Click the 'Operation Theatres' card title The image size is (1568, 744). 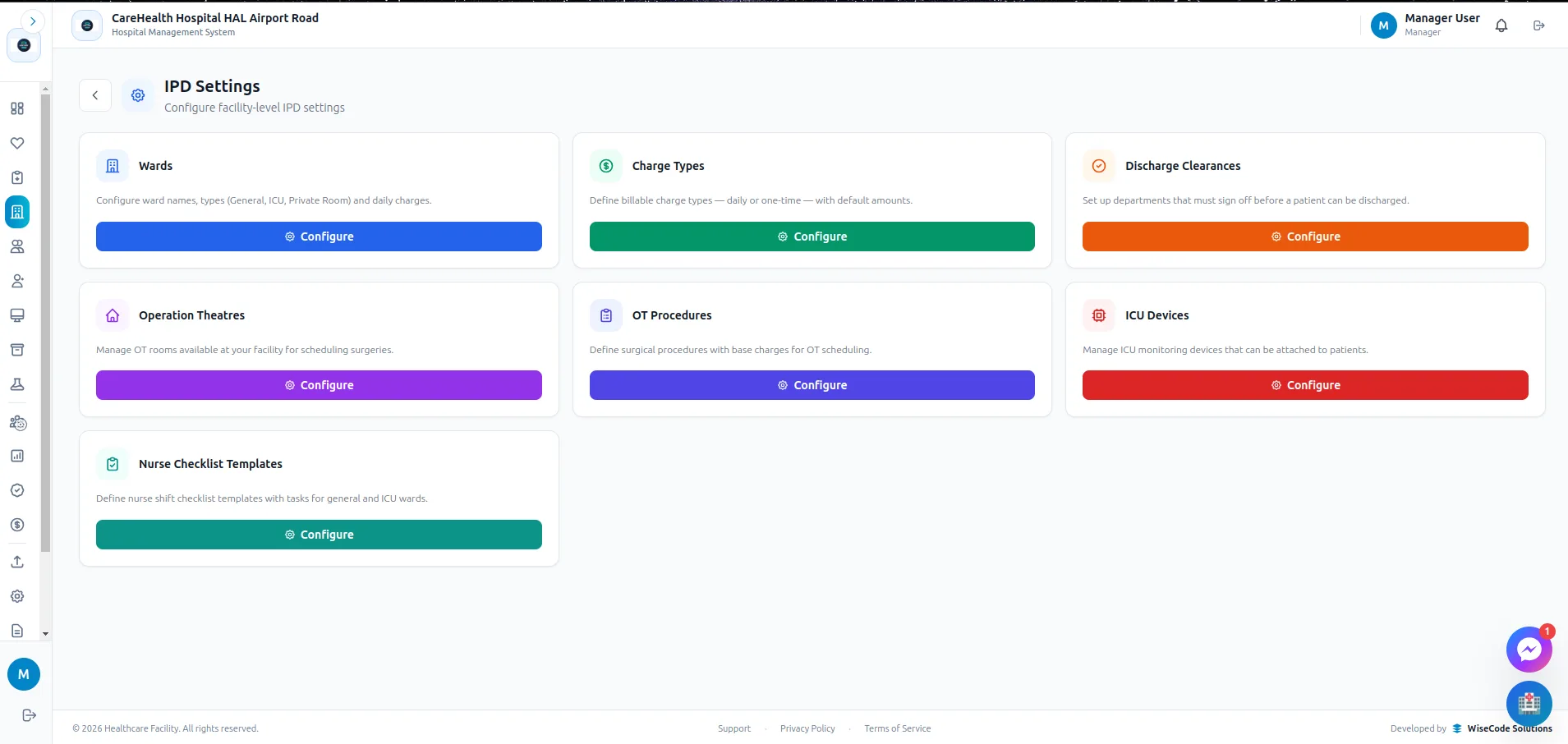tap(191, 315)
